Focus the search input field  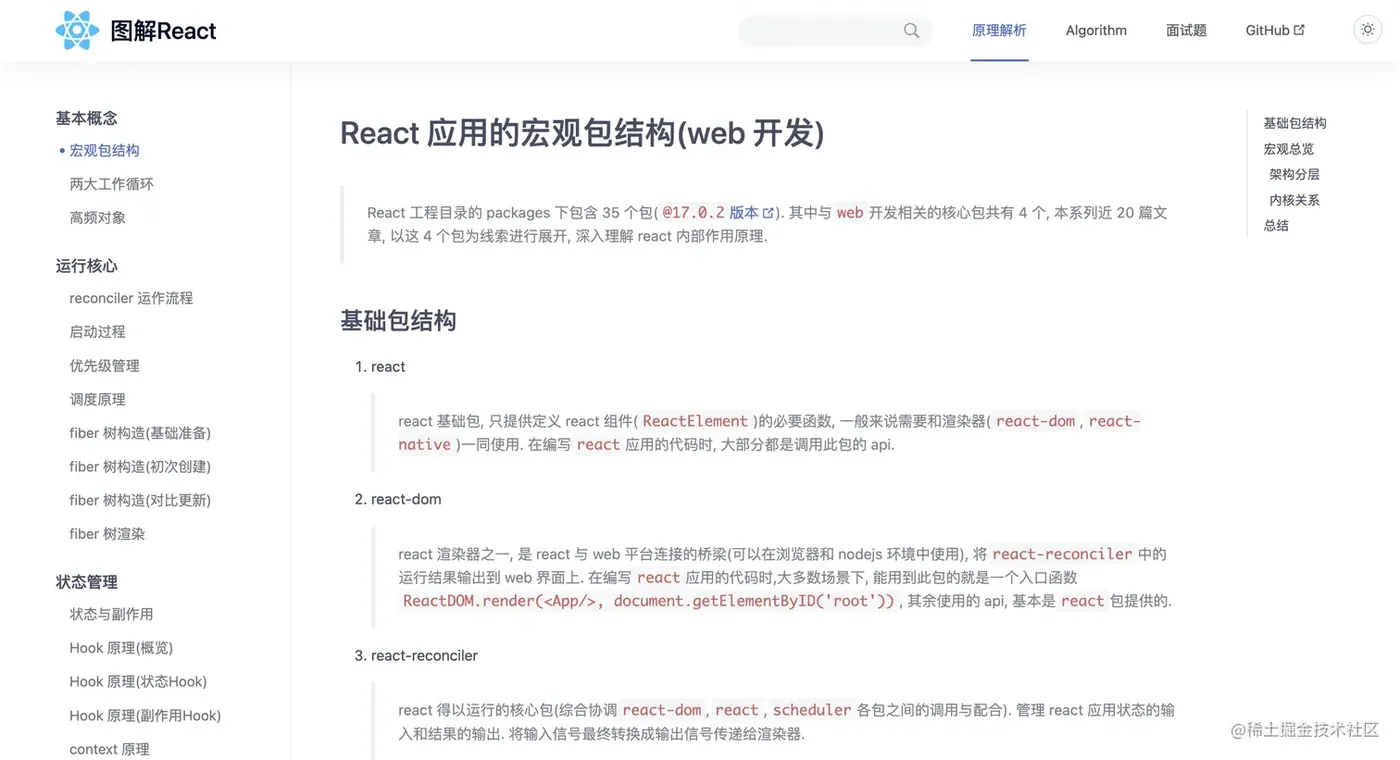click(835, 31)
